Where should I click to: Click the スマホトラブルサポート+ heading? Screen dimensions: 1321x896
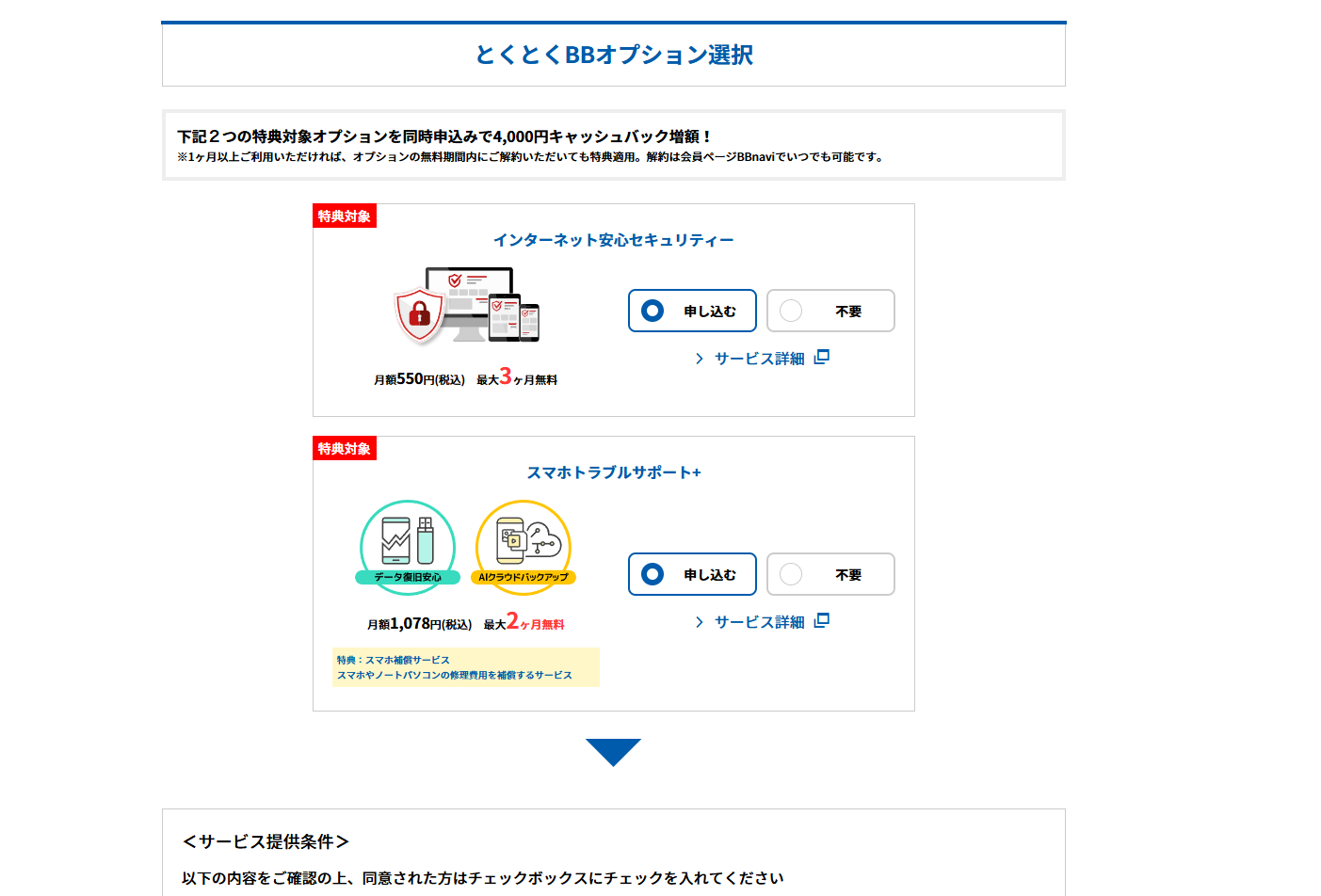point(613,472)
